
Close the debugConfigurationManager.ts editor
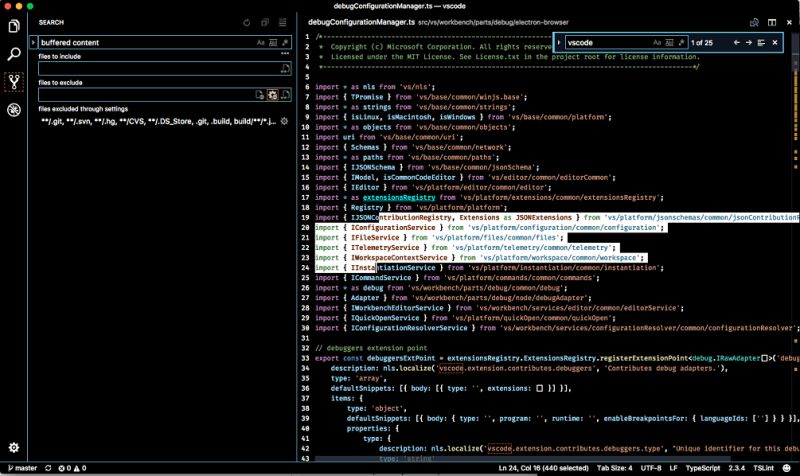789,22
